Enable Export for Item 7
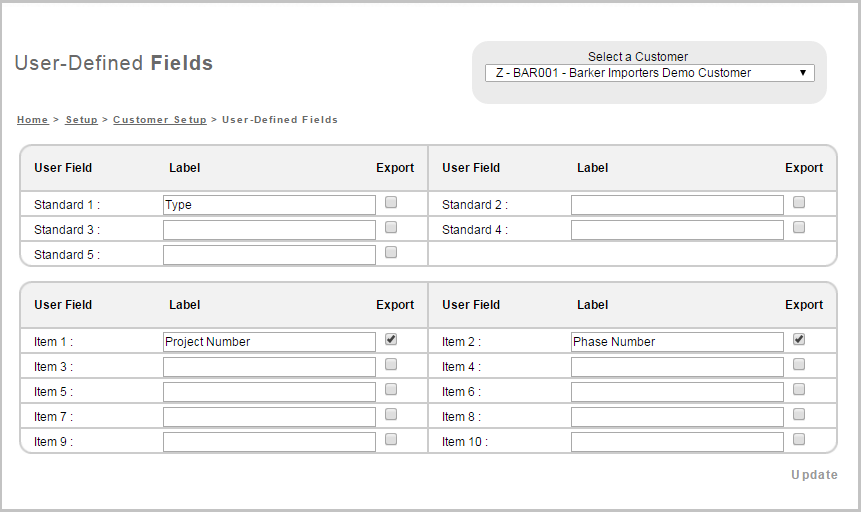 click(391, 414)
